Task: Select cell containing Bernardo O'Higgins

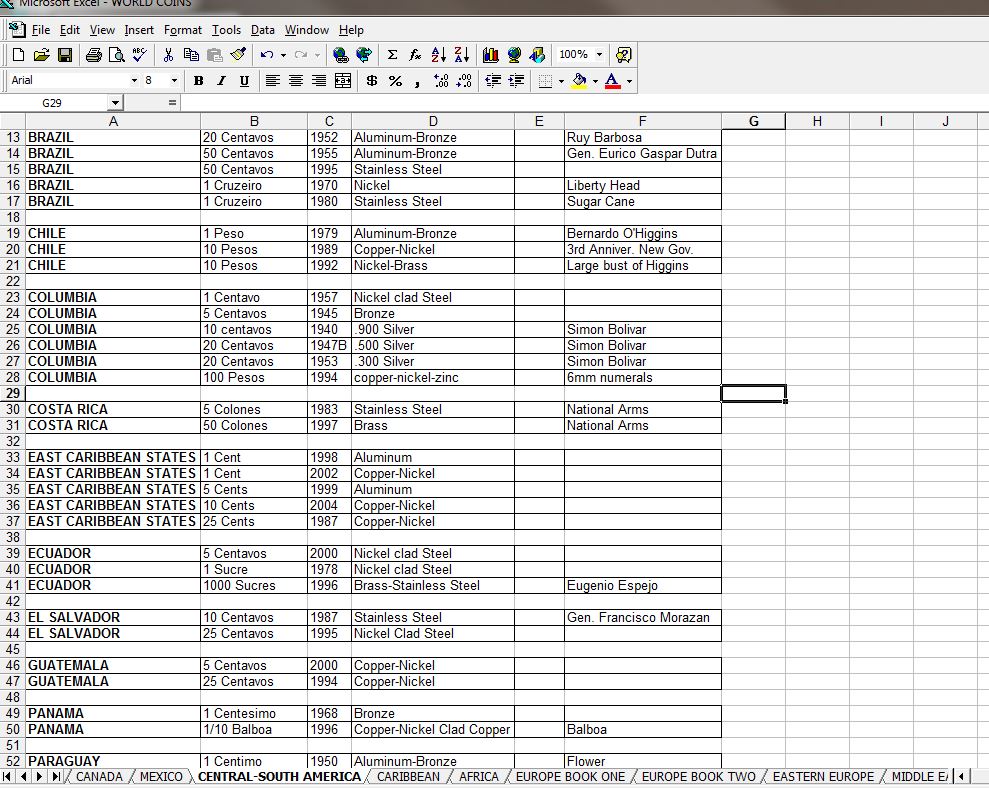Action: (x=643, y=233)
